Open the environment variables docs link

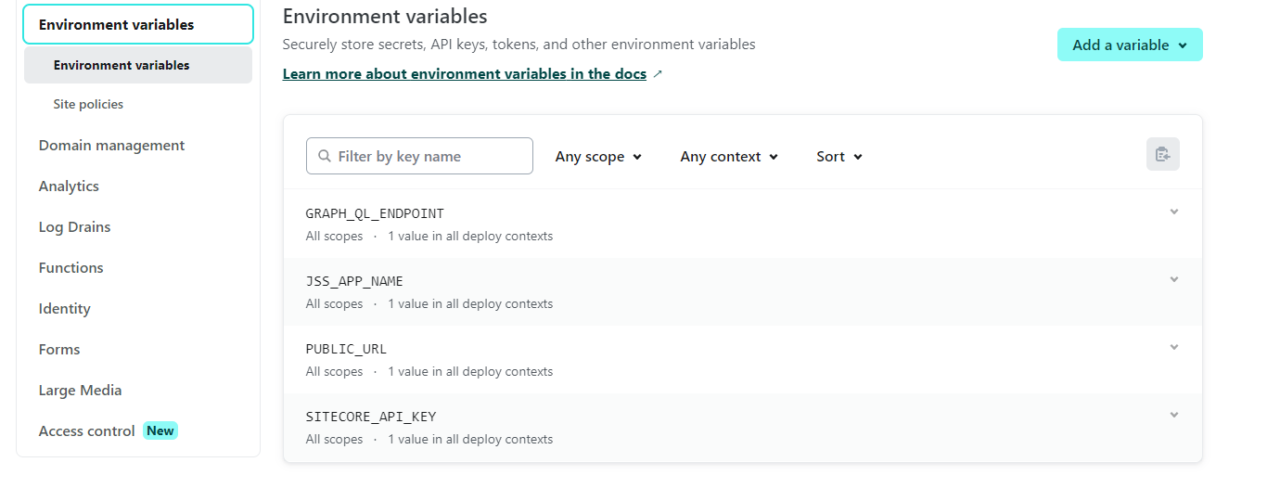(x=464, y=74)
